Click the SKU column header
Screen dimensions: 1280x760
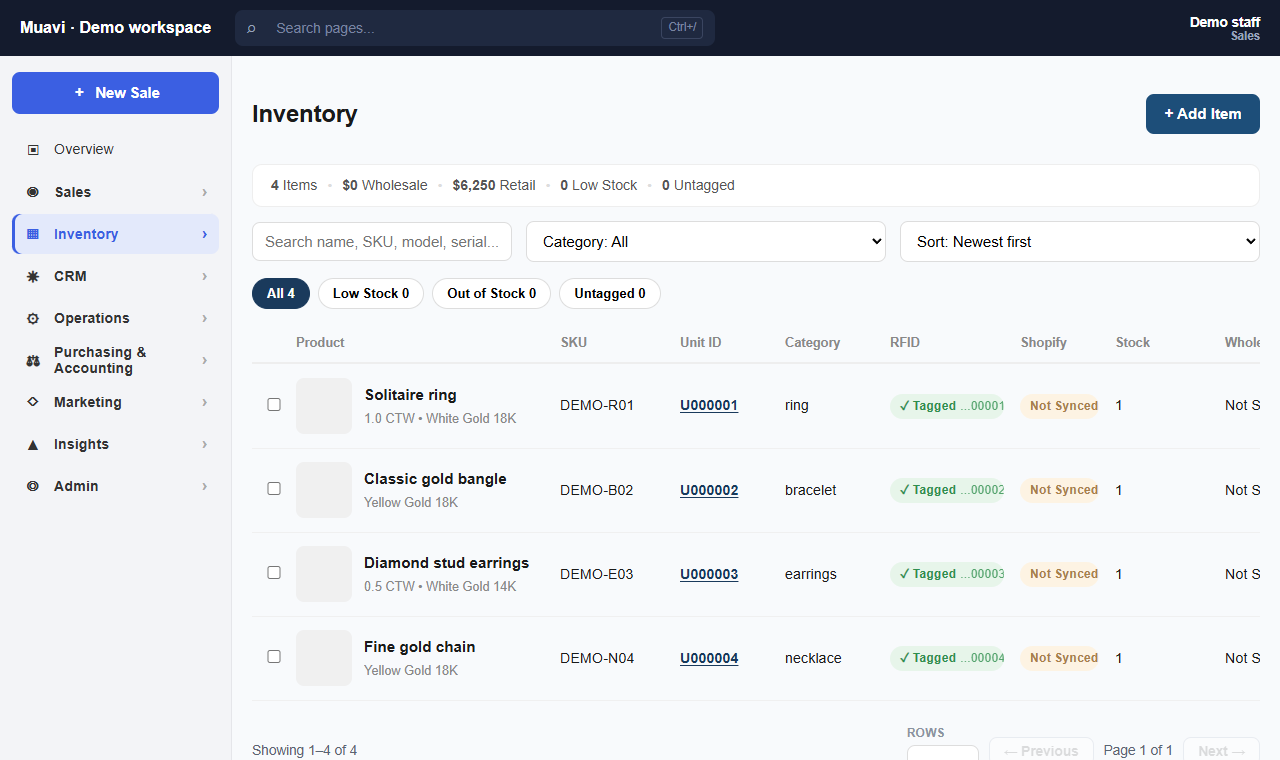click(574, 342)
